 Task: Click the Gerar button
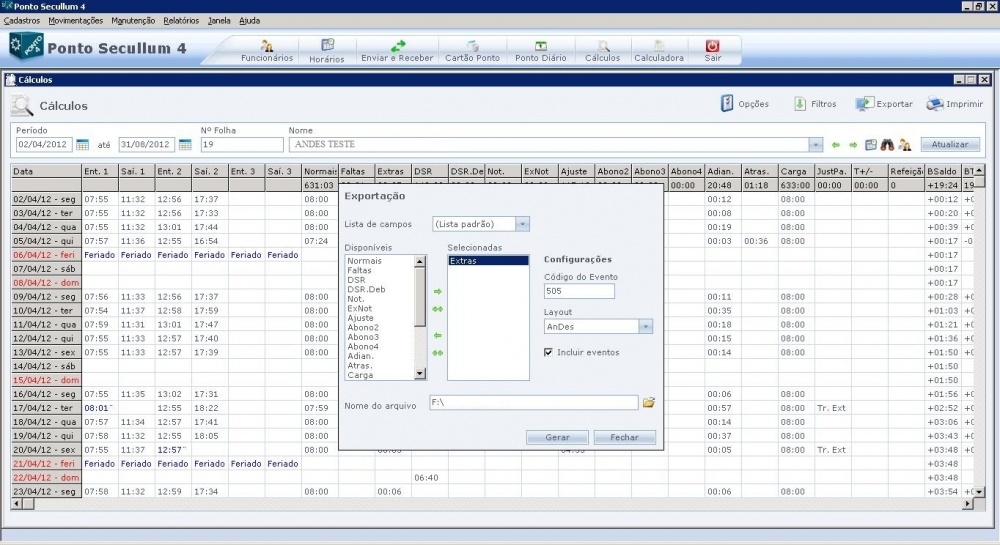557,437
